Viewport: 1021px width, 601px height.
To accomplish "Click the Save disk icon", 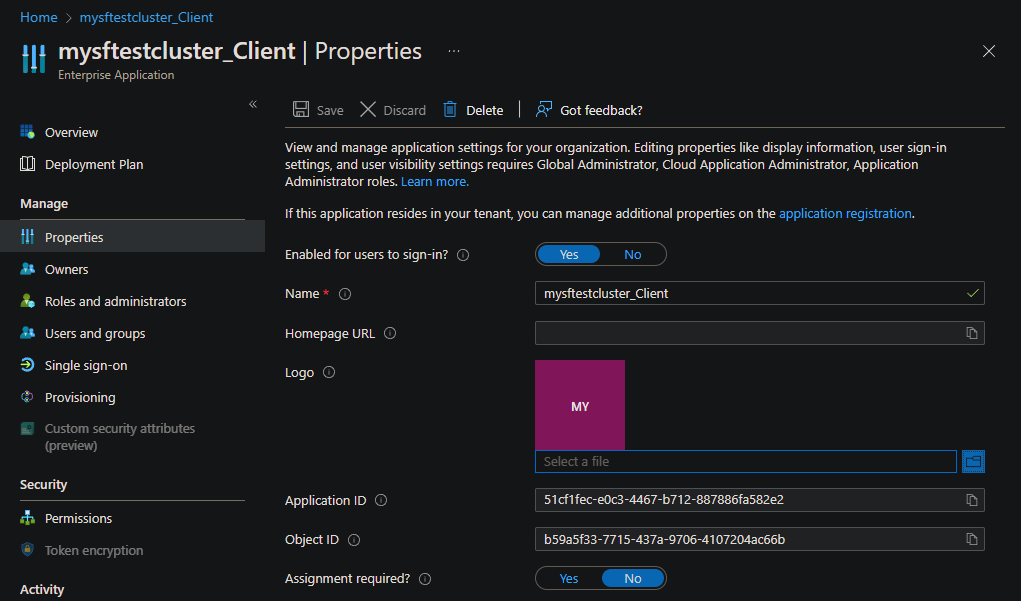I will [x=301, y=109].
